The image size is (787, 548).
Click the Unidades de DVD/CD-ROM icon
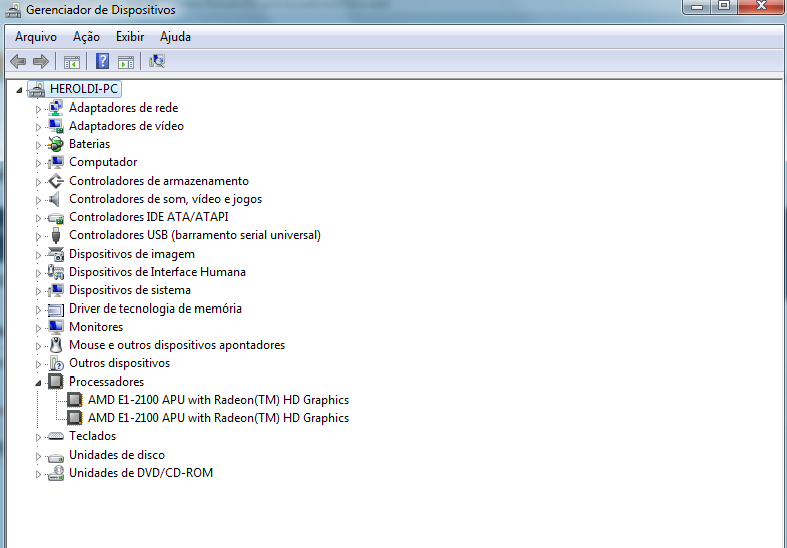tap(56, 473)
